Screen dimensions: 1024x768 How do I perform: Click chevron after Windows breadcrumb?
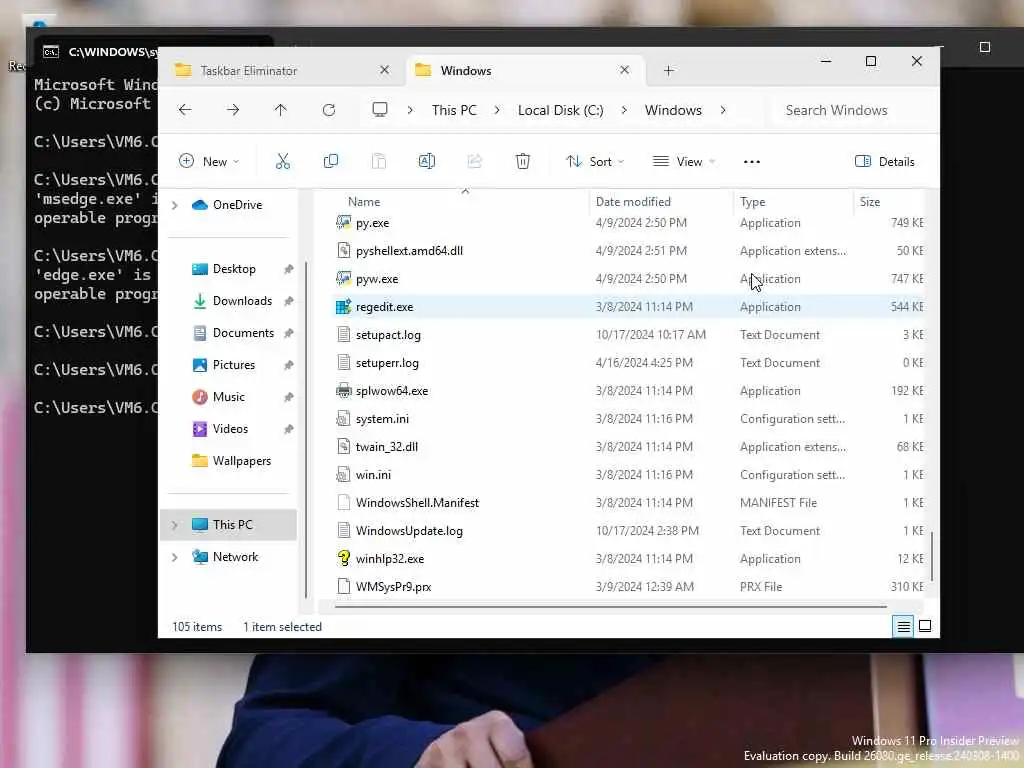[x=723, y=110]
